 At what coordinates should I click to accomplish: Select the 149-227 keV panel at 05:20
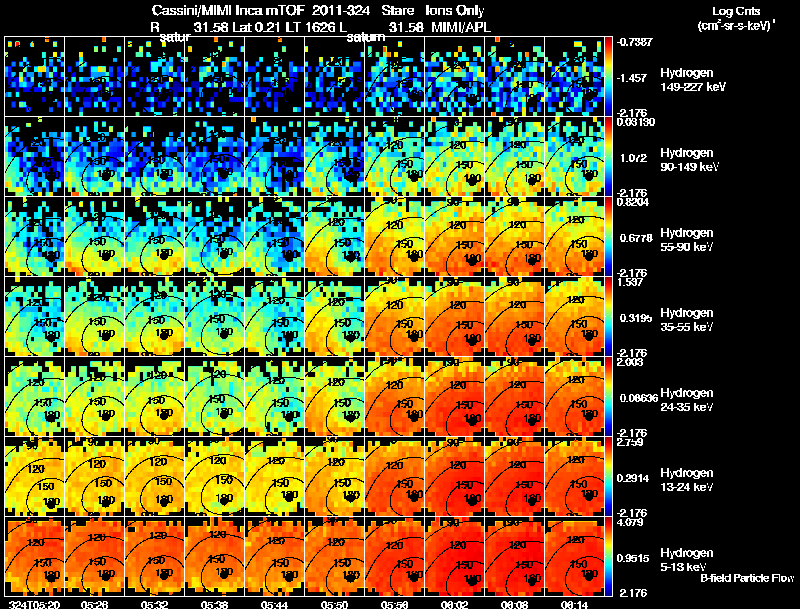(35, 76)
